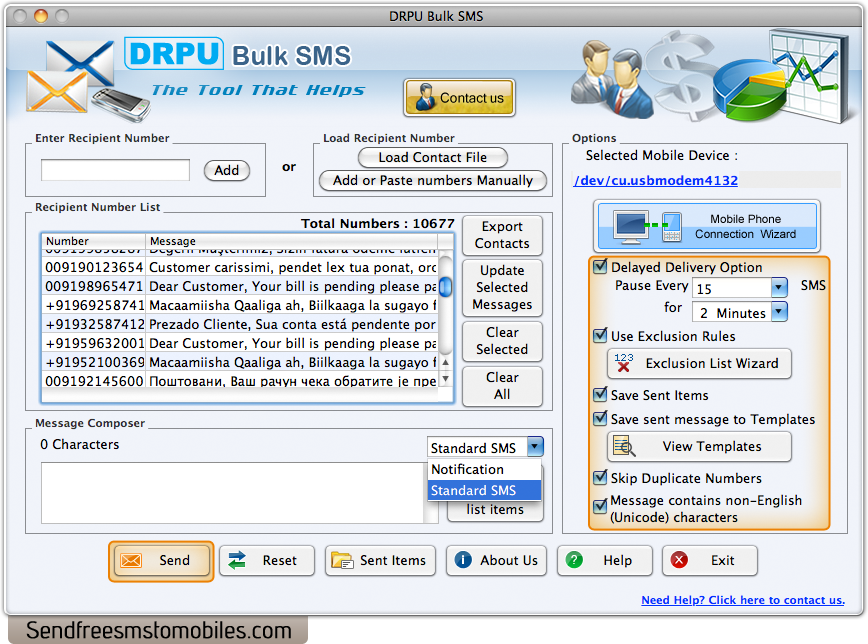Click Add or Paste numbers Manually
Viewport: 868px width, 644px height.
[x=433, y=181]
